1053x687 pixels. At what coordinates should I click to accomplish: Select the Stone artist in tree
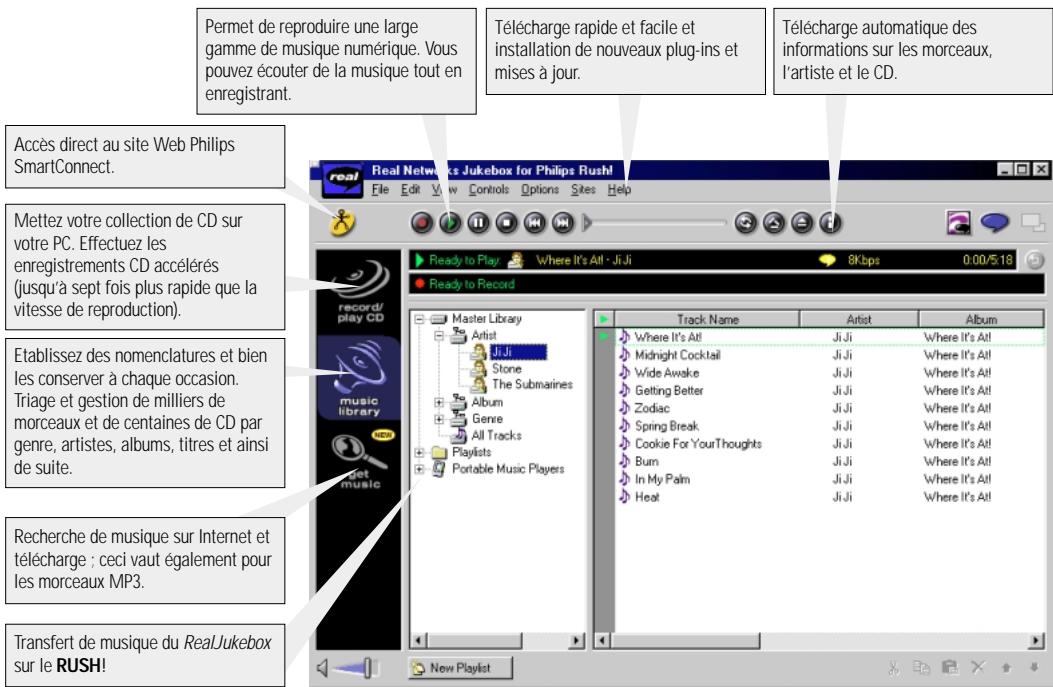(x=497, y=369)
